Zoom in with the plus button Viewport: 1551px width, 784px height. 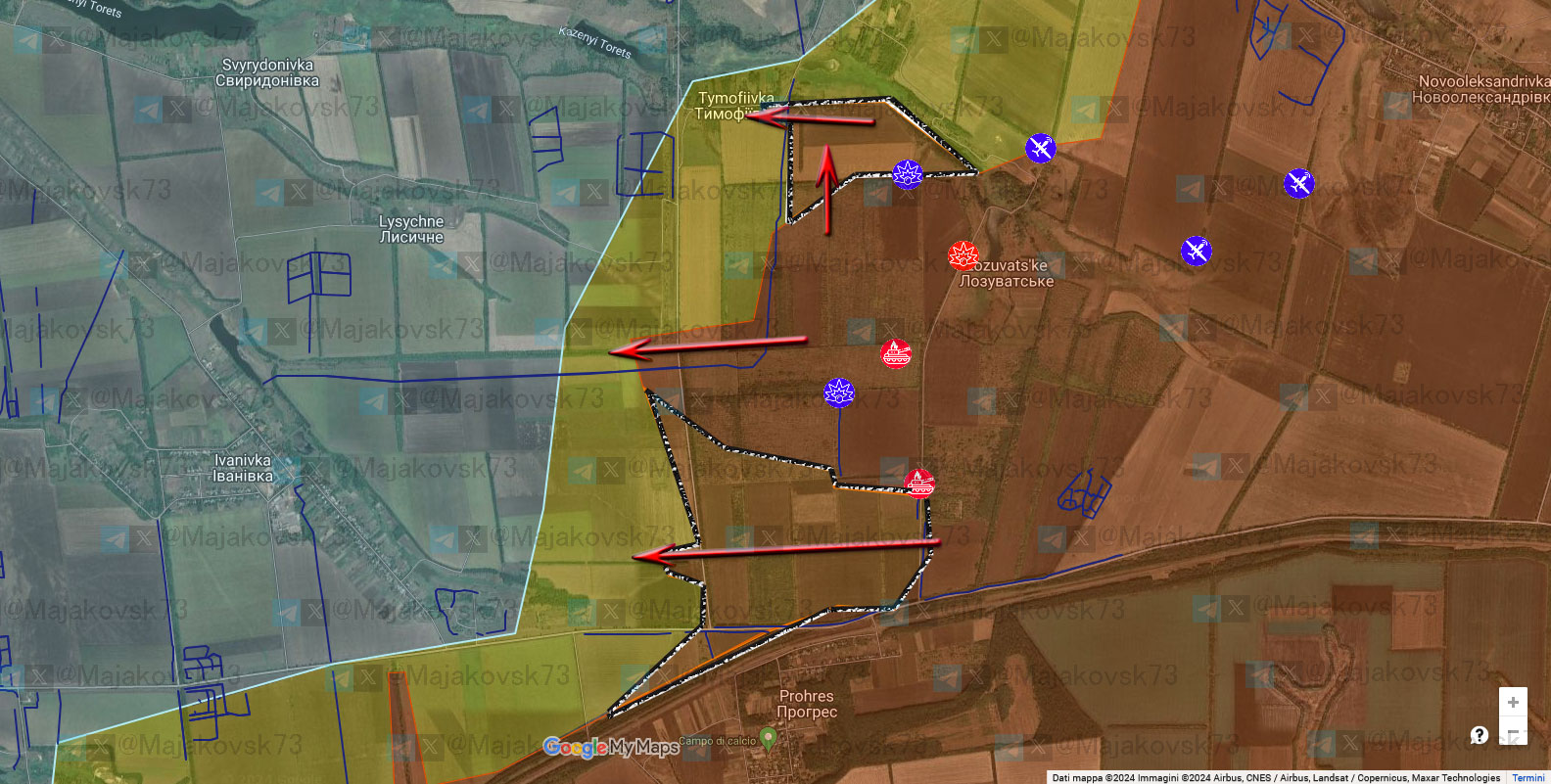(x=1513, y=702)
